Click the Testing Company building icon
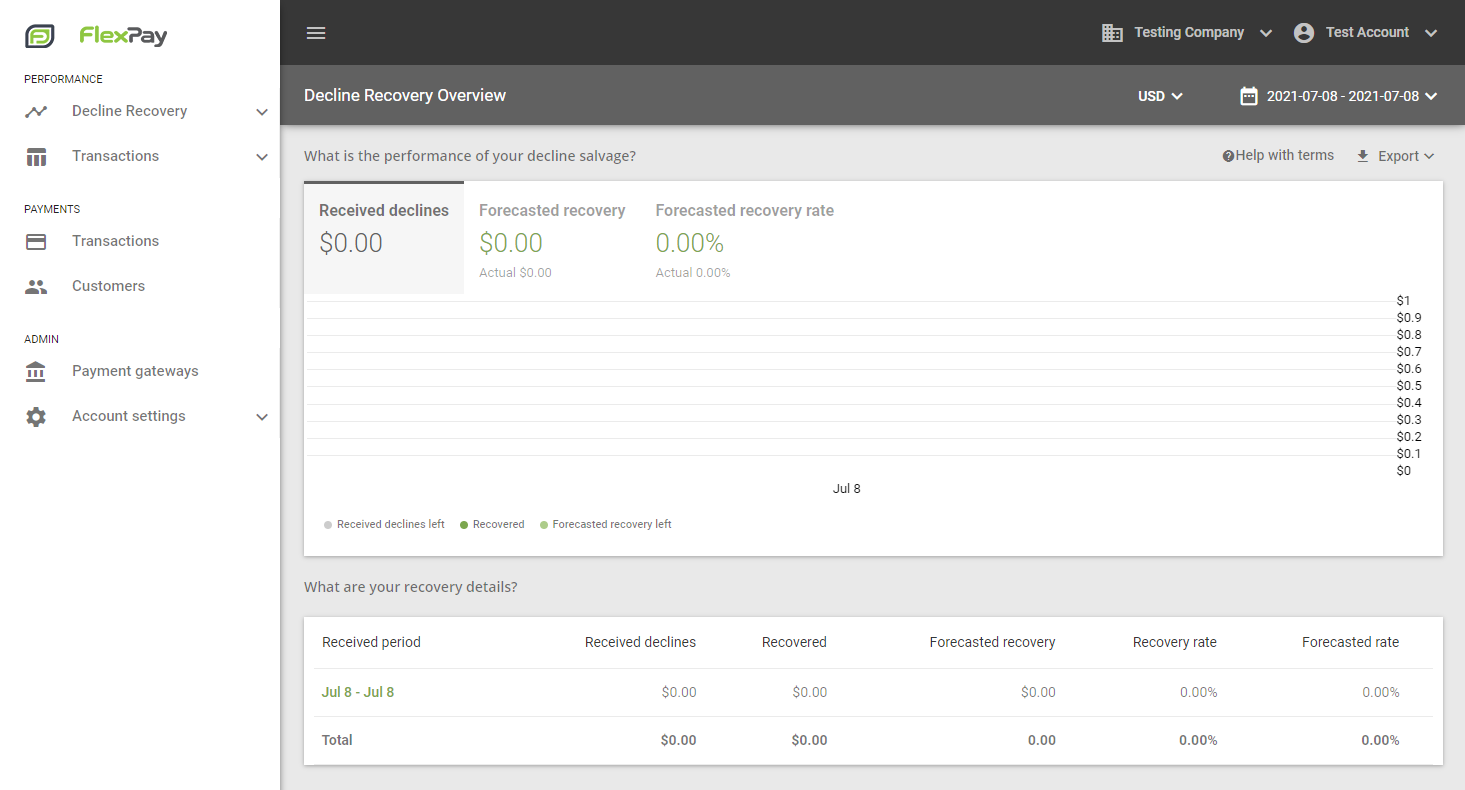 [1111, 32]
